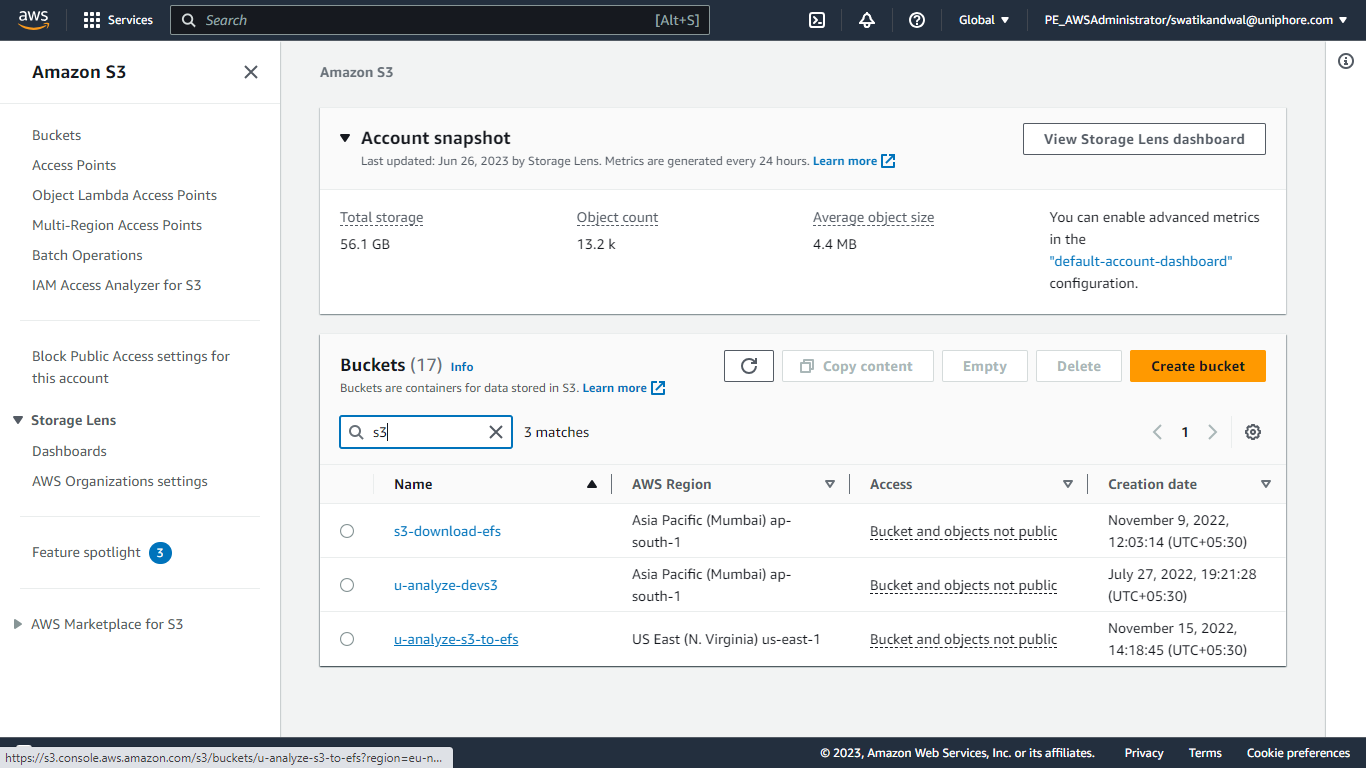Screen dimensions: 1366x768
Task: Sort ascending by Name column arrow
Action: [x=592, y=484]
